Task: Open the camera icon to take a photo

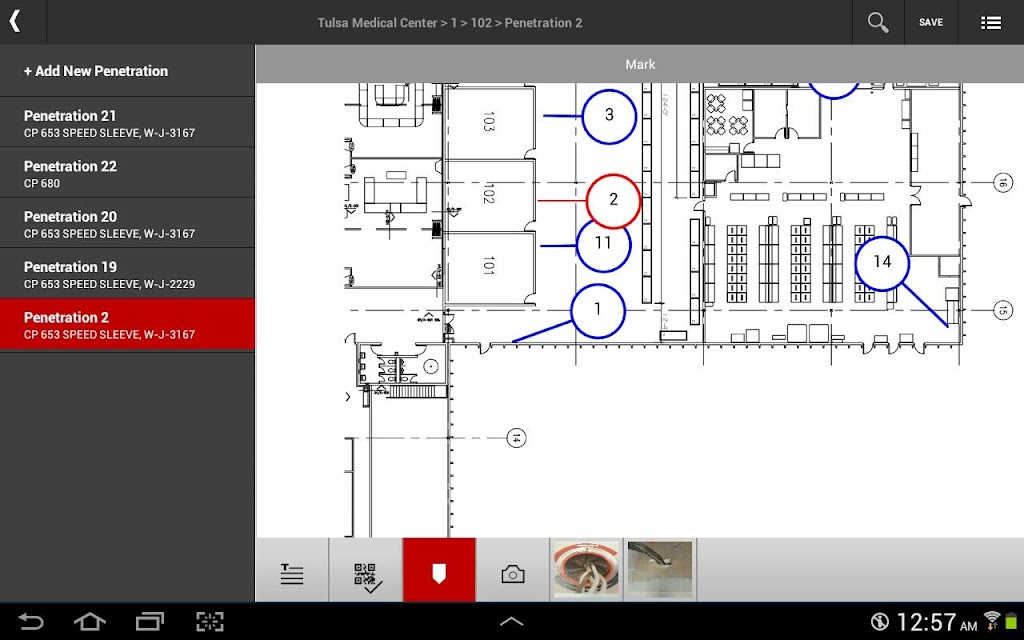Action: 513,573
